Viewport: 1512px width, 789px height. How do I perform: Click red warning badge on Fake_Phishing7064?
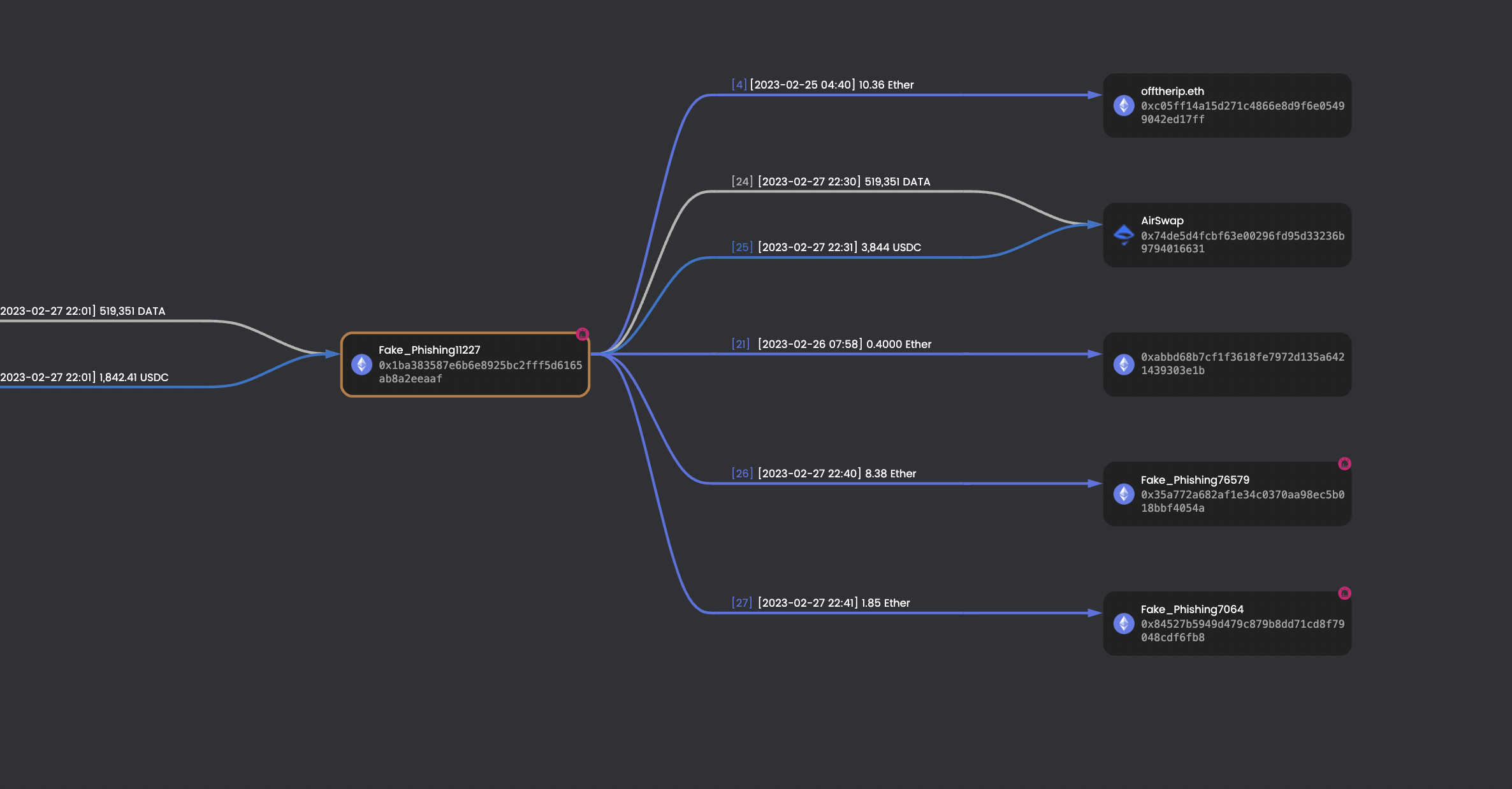pyautogui.click(x=1344, y=593)
